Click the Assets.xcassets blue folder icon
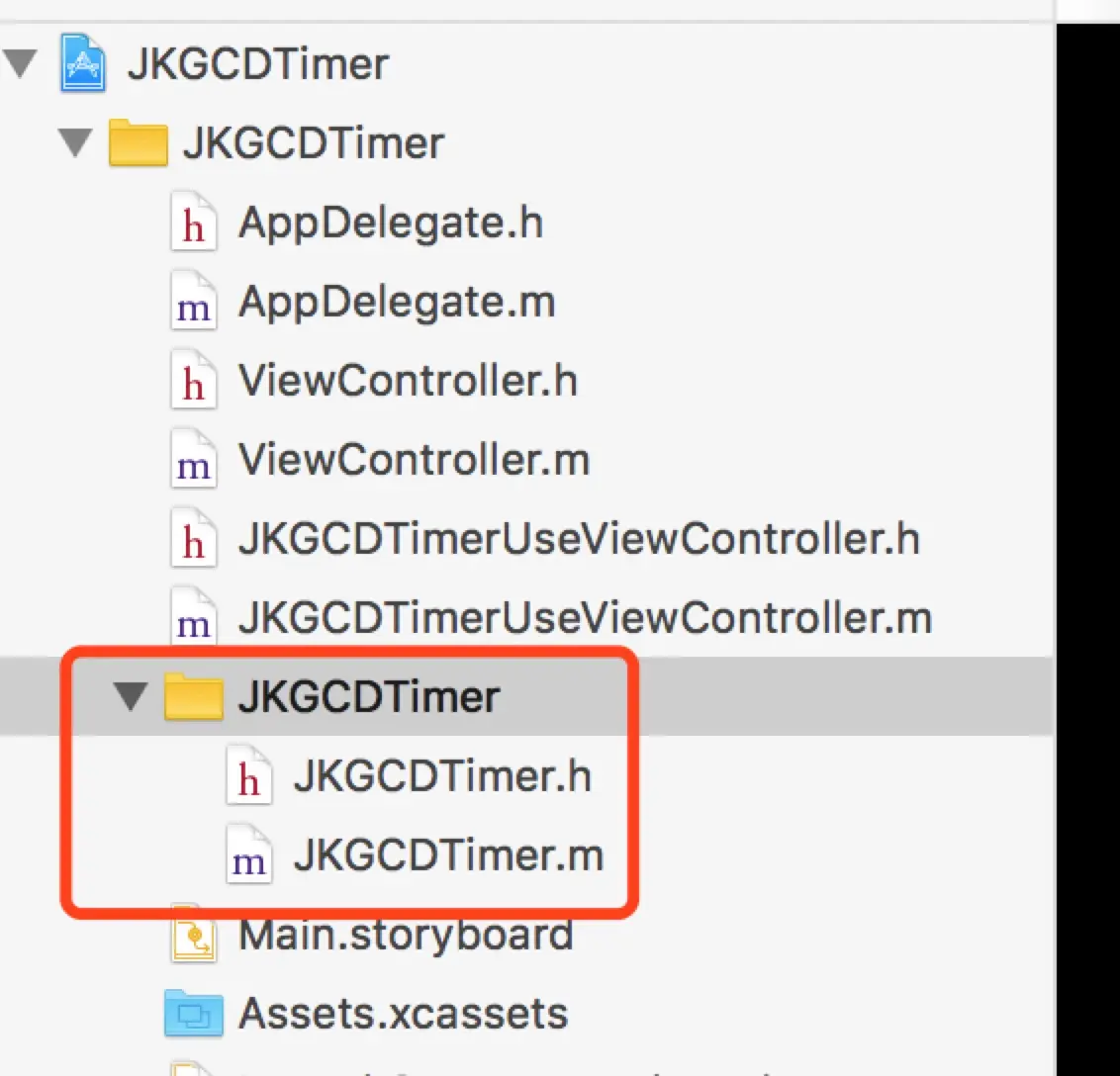This screenshot has height=1076, width=1120. (x=193, y=1013)
